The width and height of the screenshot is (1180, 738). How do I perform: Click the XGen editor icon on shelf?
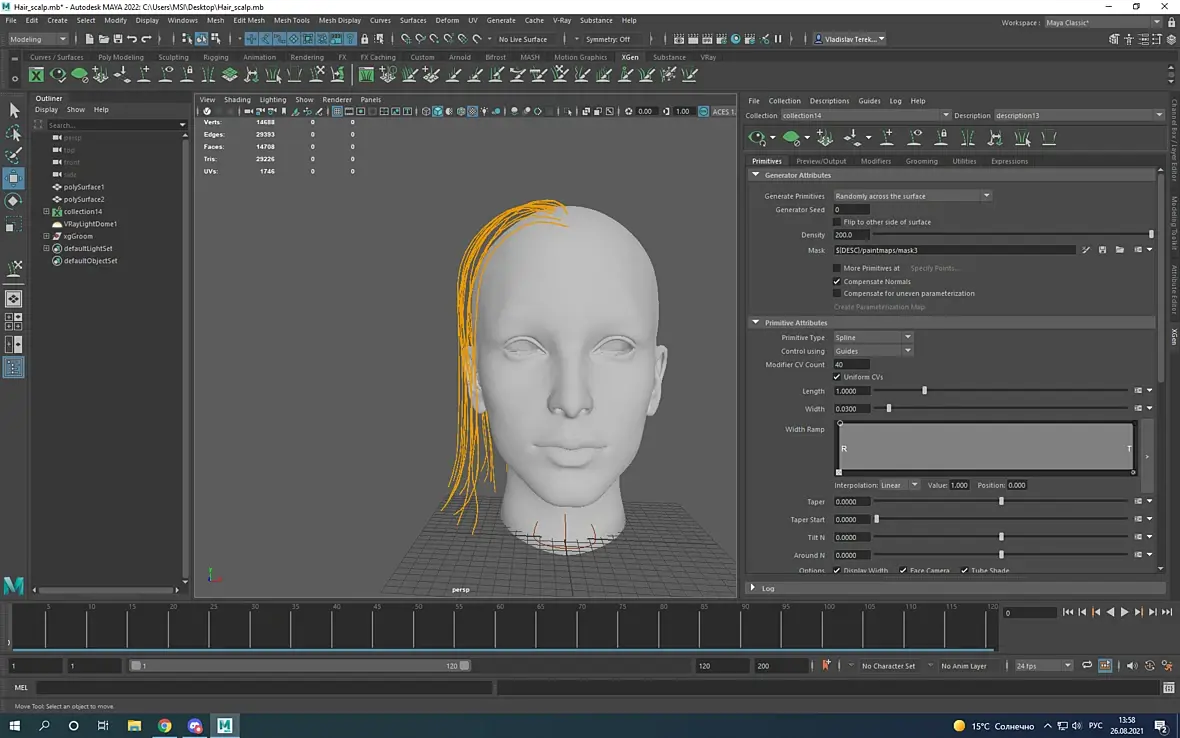click(37, 75)
